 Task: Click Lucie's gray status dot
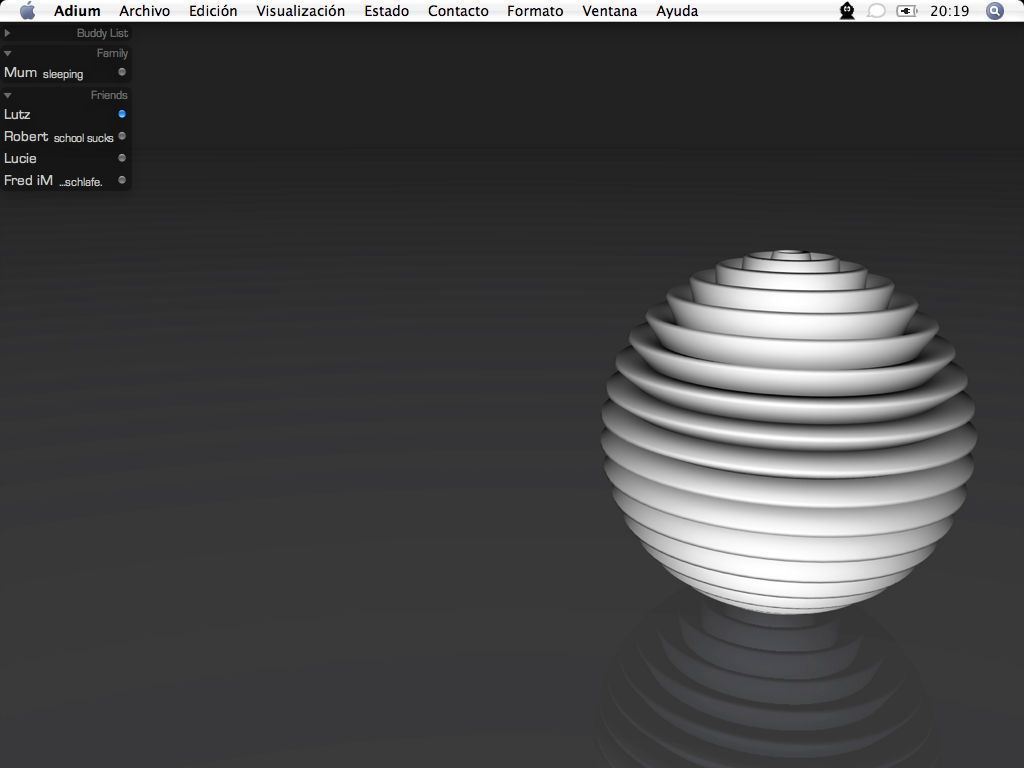tap(122, 158)
